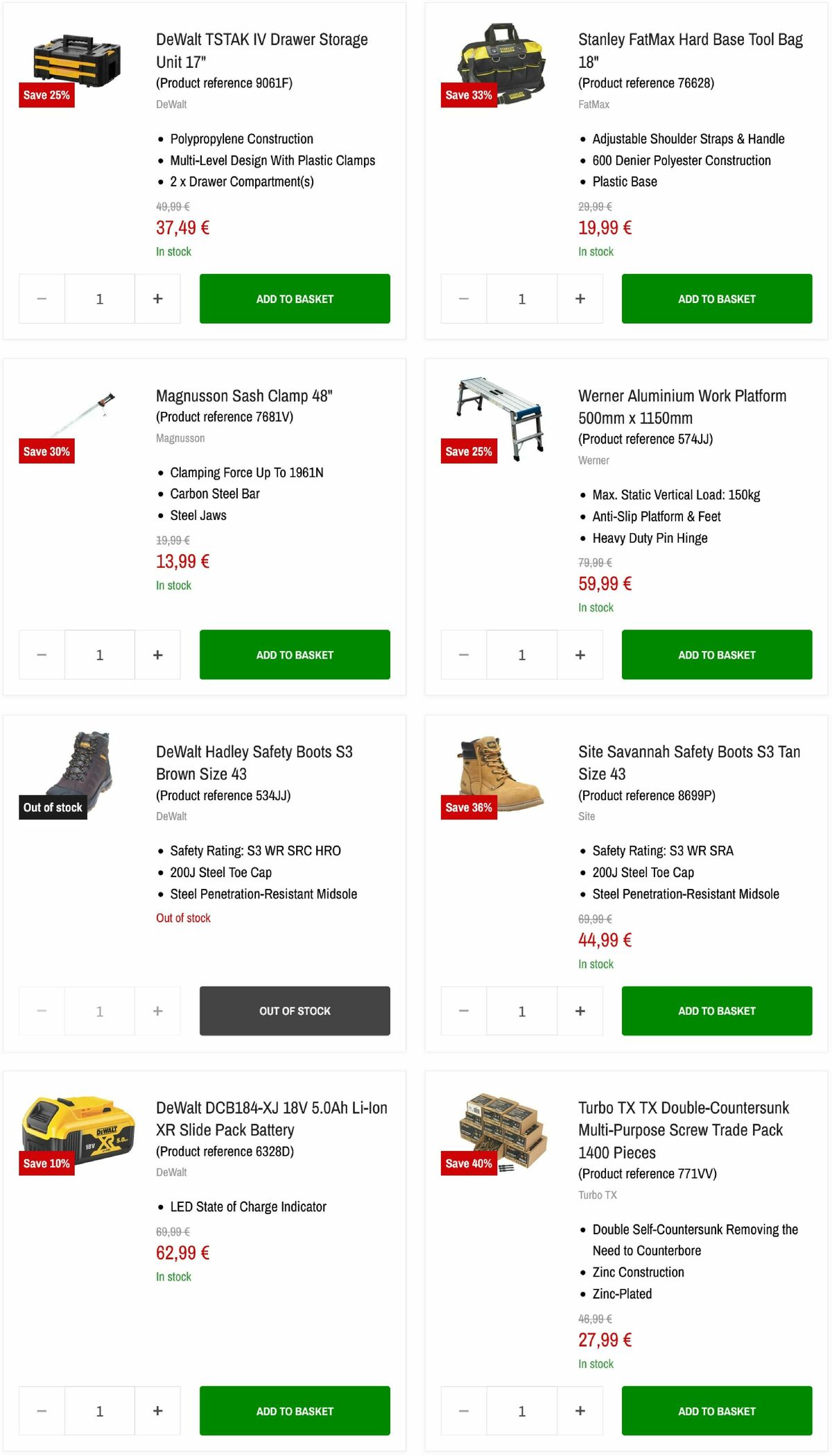832x1456 pixels.
Task: Increase quantity for Site Savannah Safety Boots
Action: [x=580, y=1011]
